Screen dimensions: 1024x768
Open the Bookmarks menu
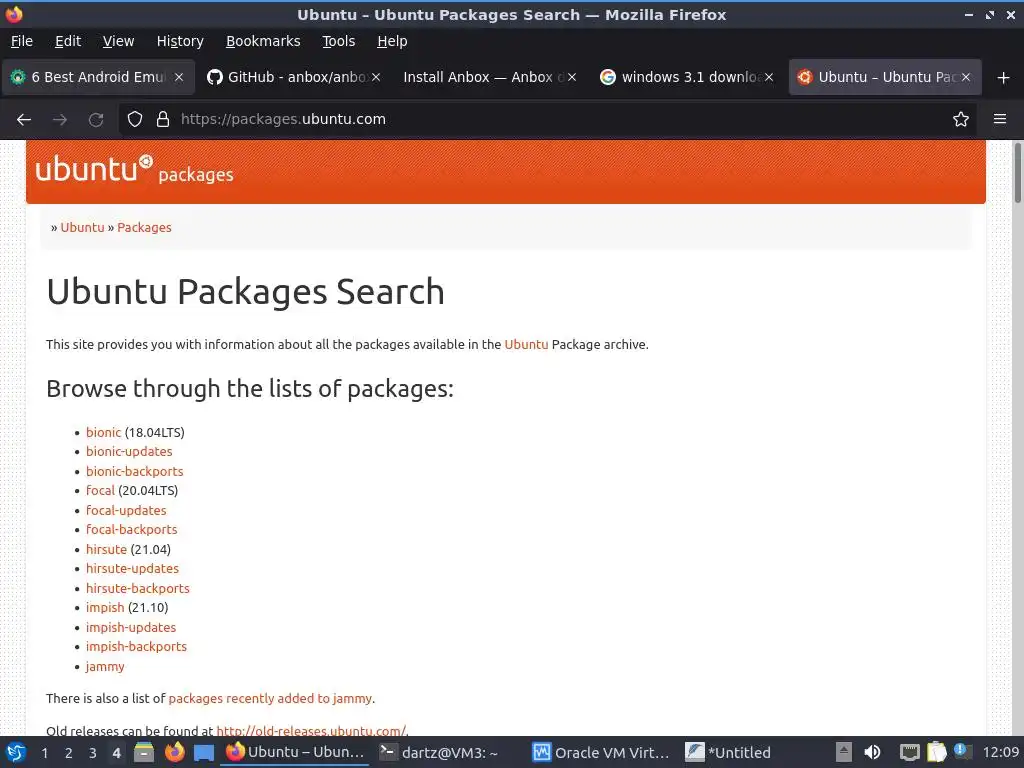[263, 41]
